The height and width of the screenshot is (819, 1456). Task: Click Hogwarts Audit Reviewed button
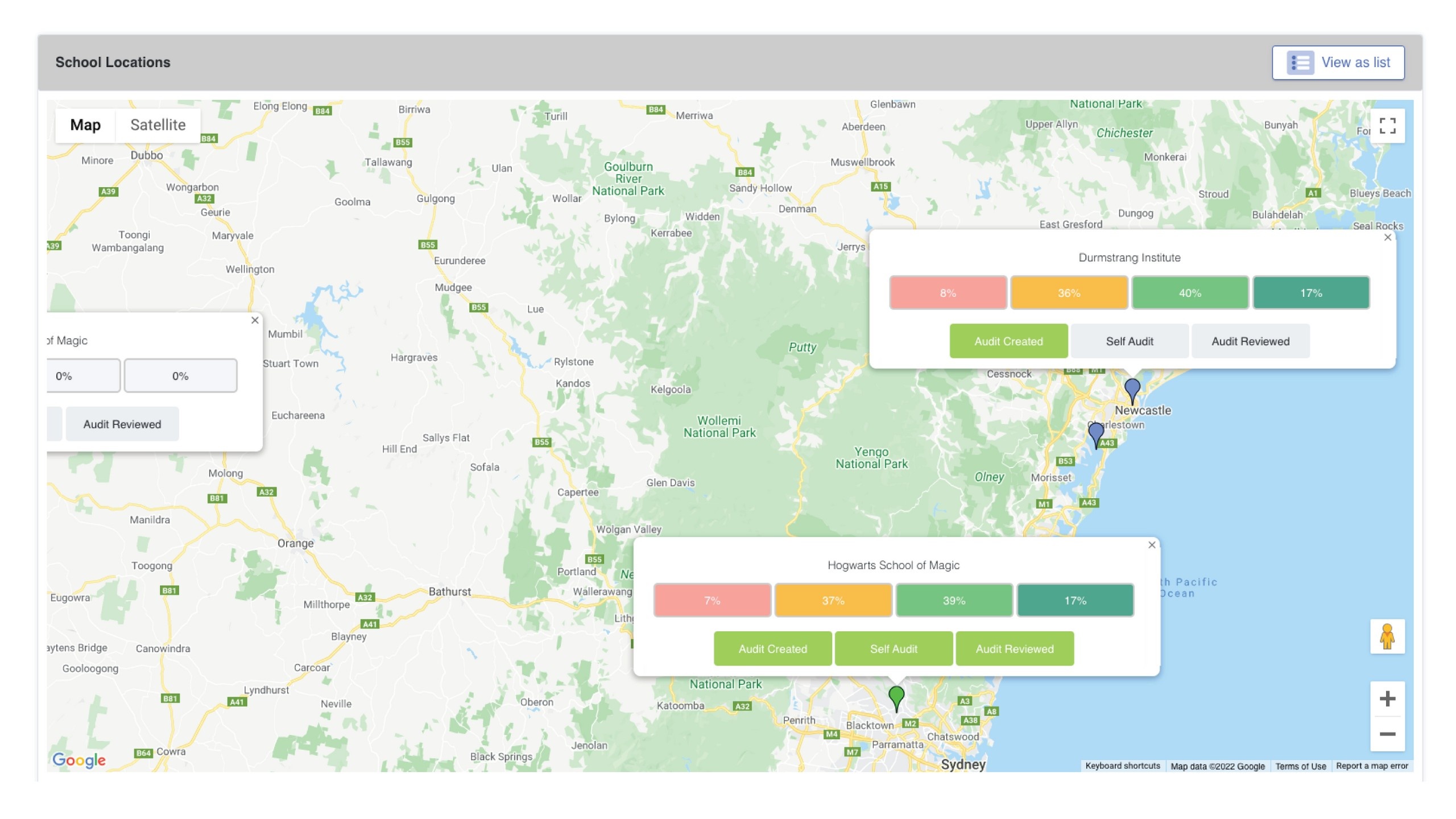click(x=1014, y=649)
